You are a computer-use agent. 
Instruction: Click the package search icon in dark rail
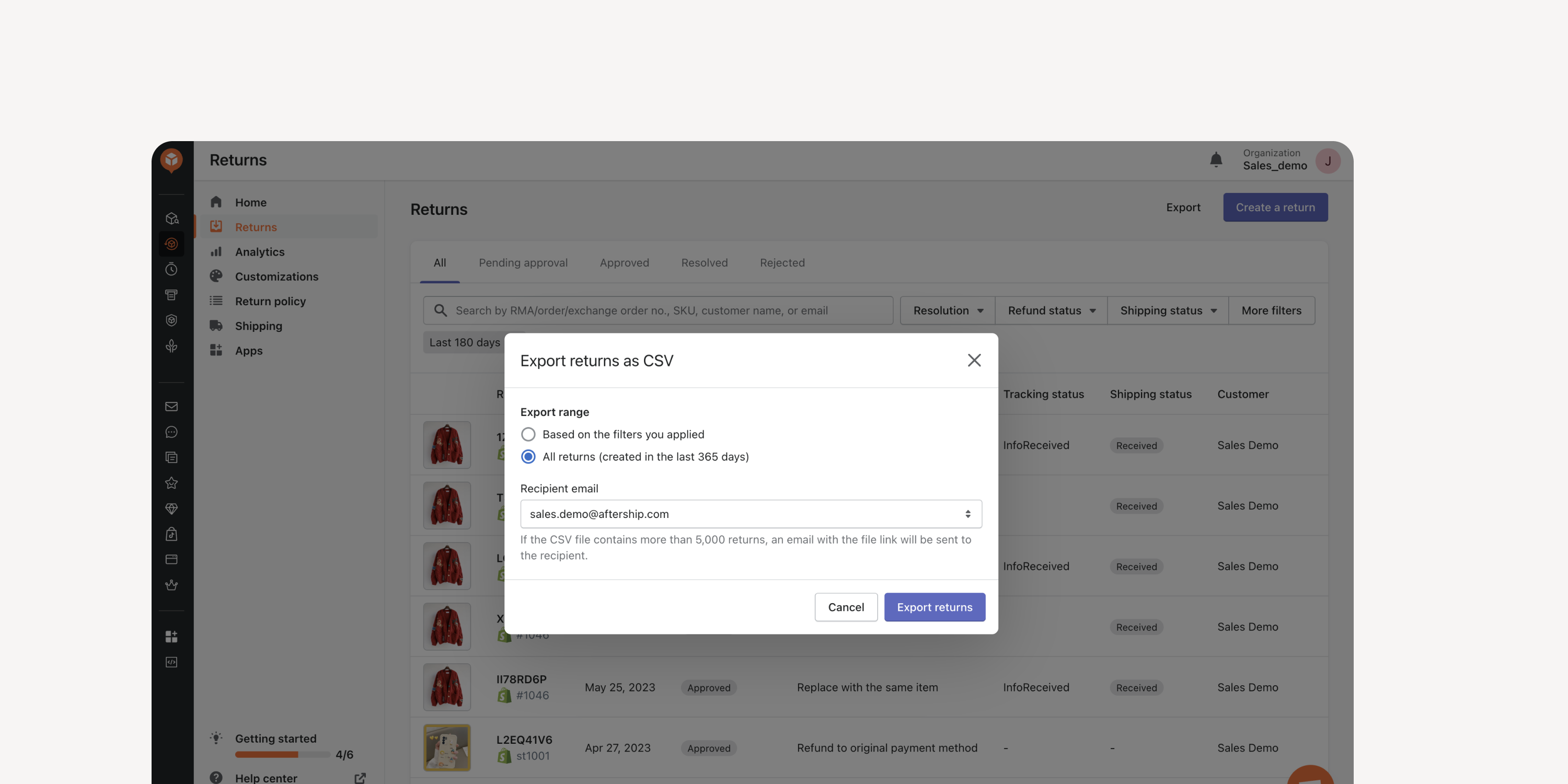tap(171, 218)
